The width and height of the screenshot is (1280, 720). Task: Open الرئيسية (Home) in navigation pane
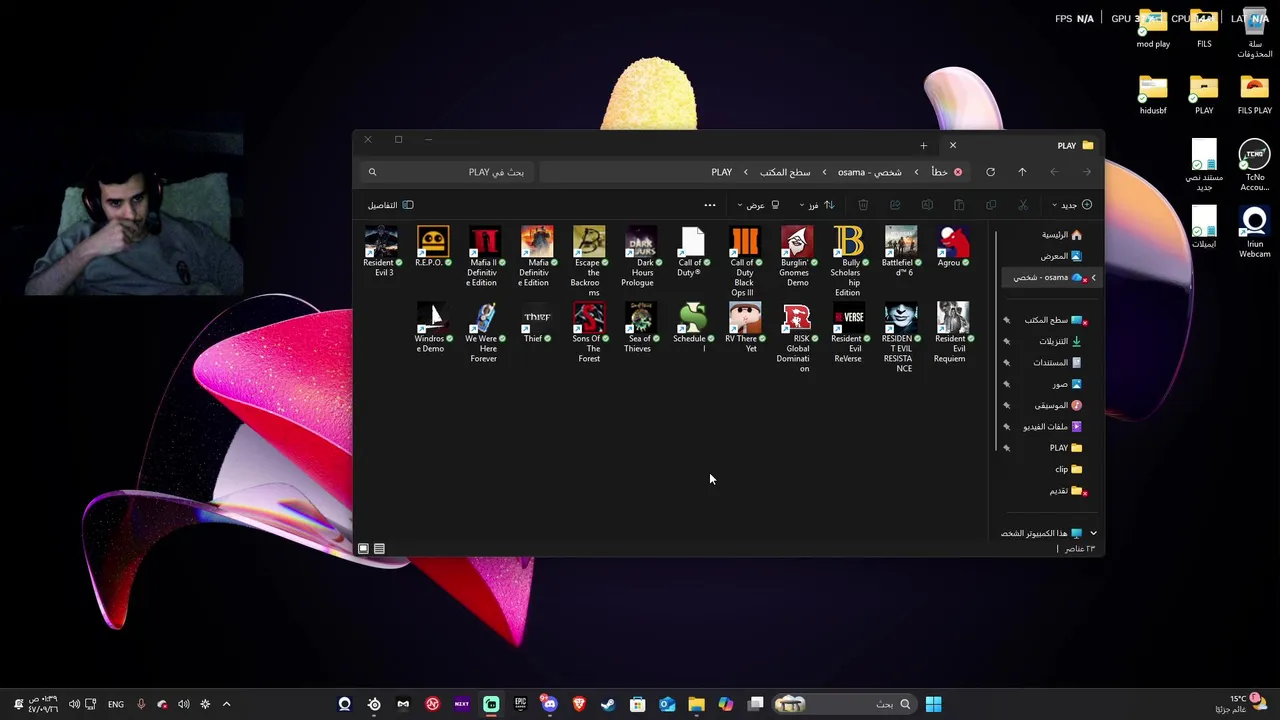[1062, 235]
